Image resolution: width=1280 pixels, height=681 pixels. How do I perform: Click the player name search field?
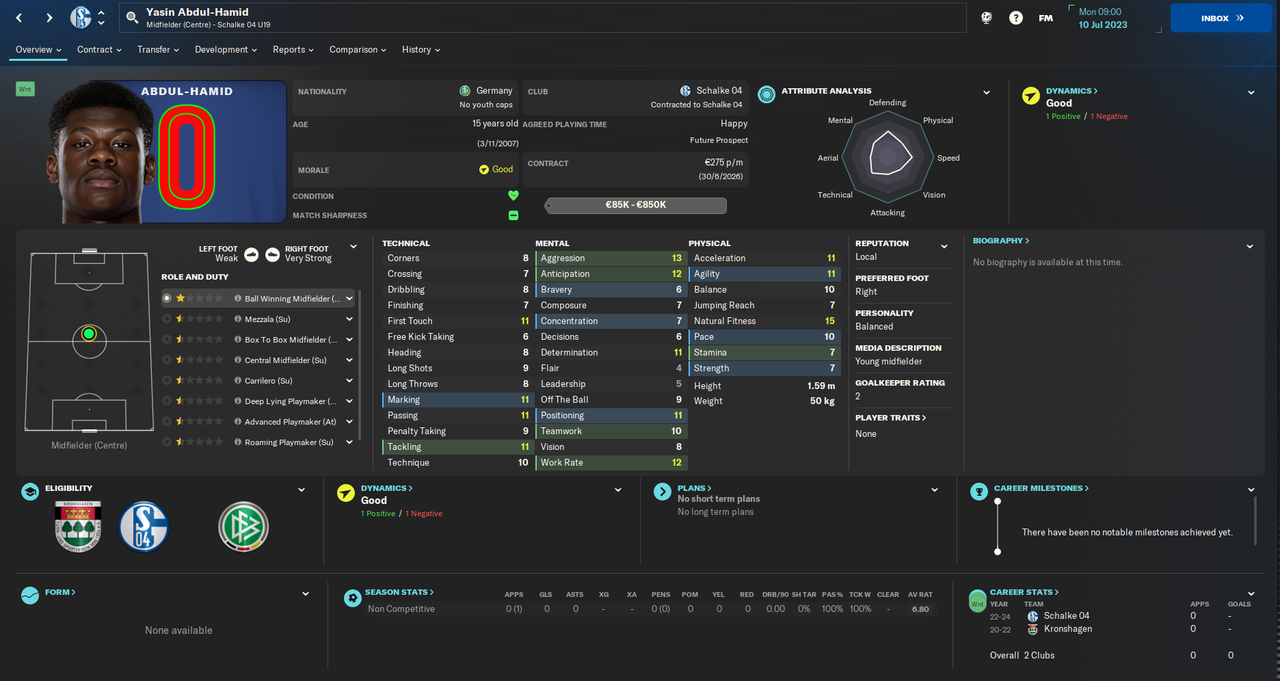tap(543, 18)
